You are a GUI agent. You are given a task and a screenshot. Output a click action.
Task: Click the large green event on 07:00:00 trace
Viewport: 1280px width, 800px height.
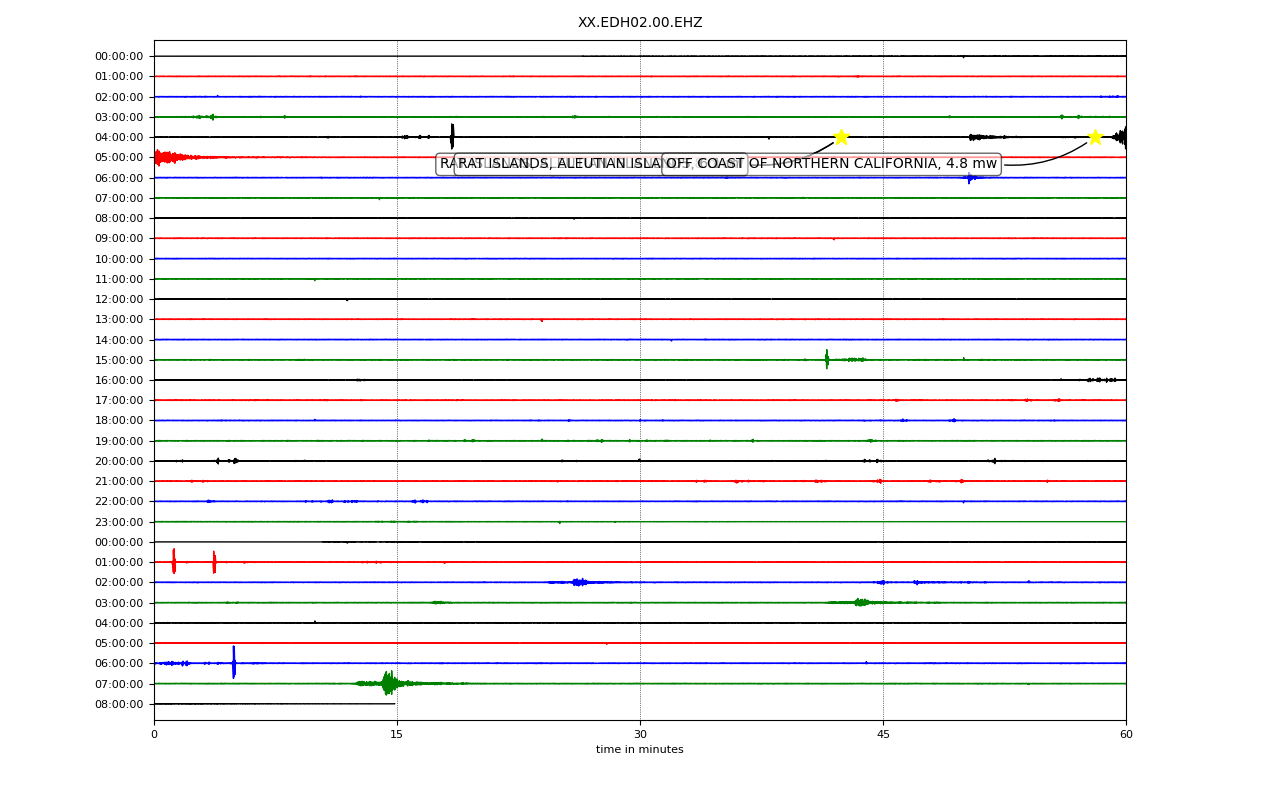[389, 683]
